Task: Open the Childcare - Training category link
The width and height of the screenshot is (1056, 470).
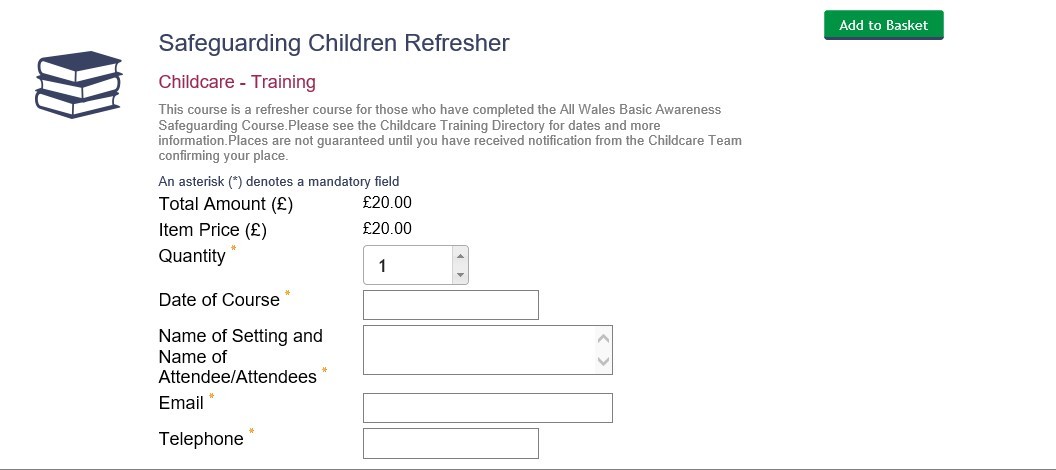Action: tap(237, 82)
